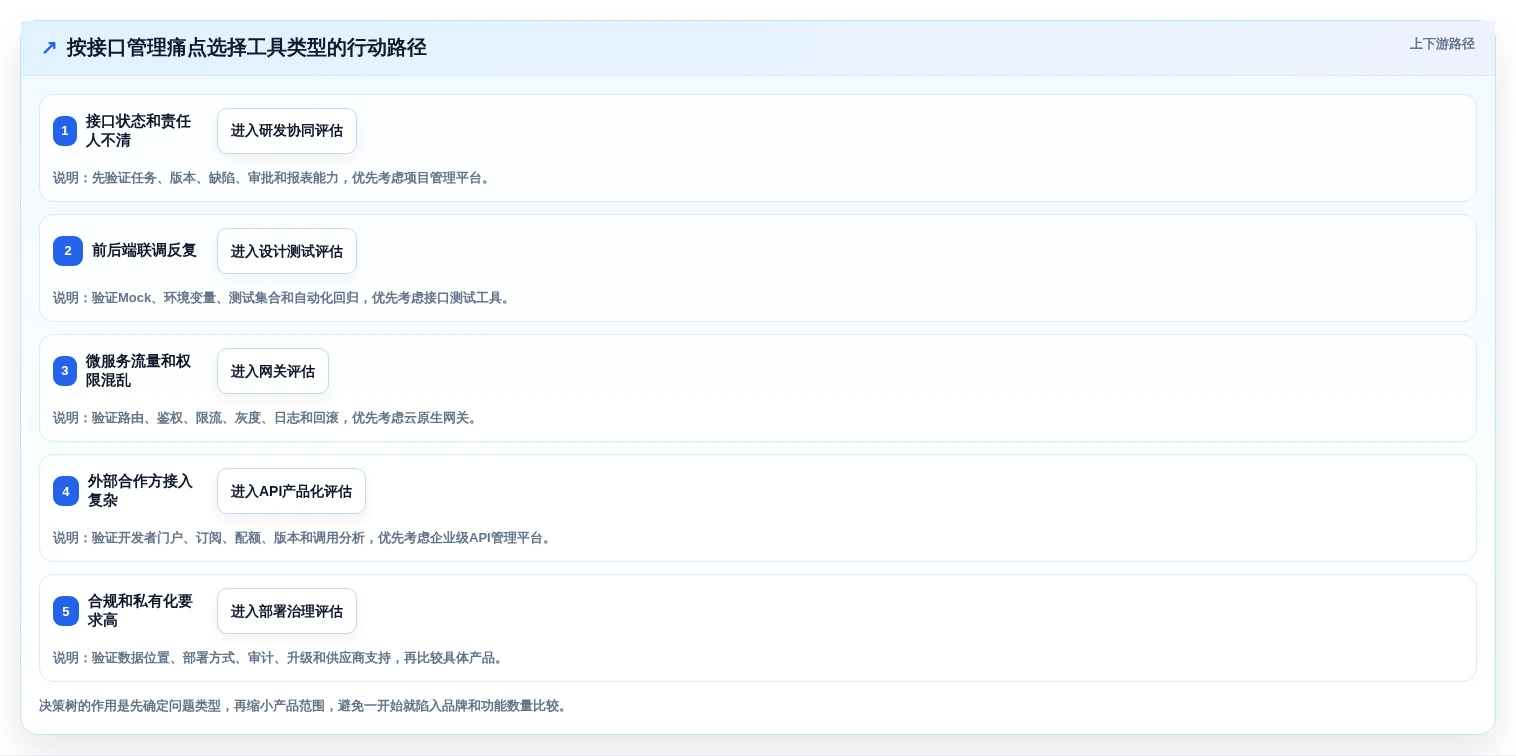Click the note recommending 项目管理平台
The width and height of the screenshot is (1516, 756).
273,178
